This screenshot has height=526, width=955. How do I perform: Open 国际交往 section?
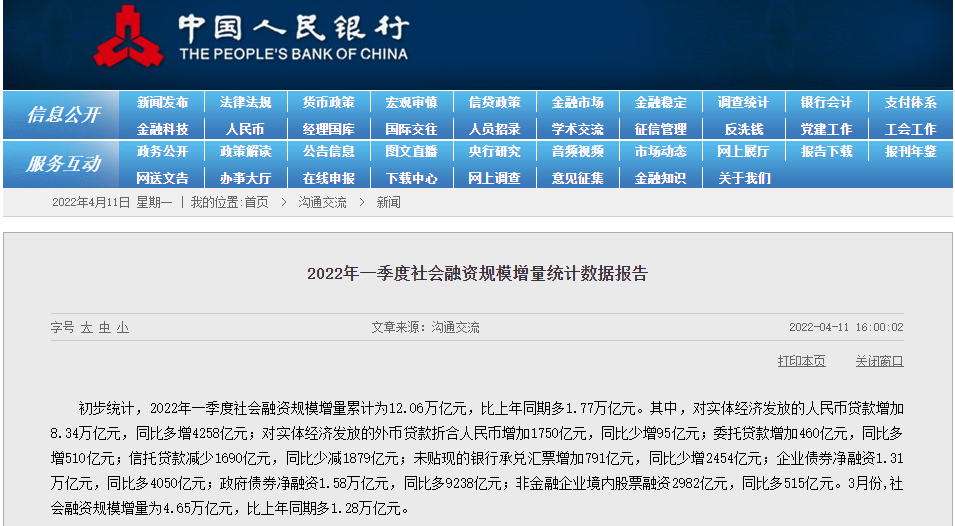(412, 129)
